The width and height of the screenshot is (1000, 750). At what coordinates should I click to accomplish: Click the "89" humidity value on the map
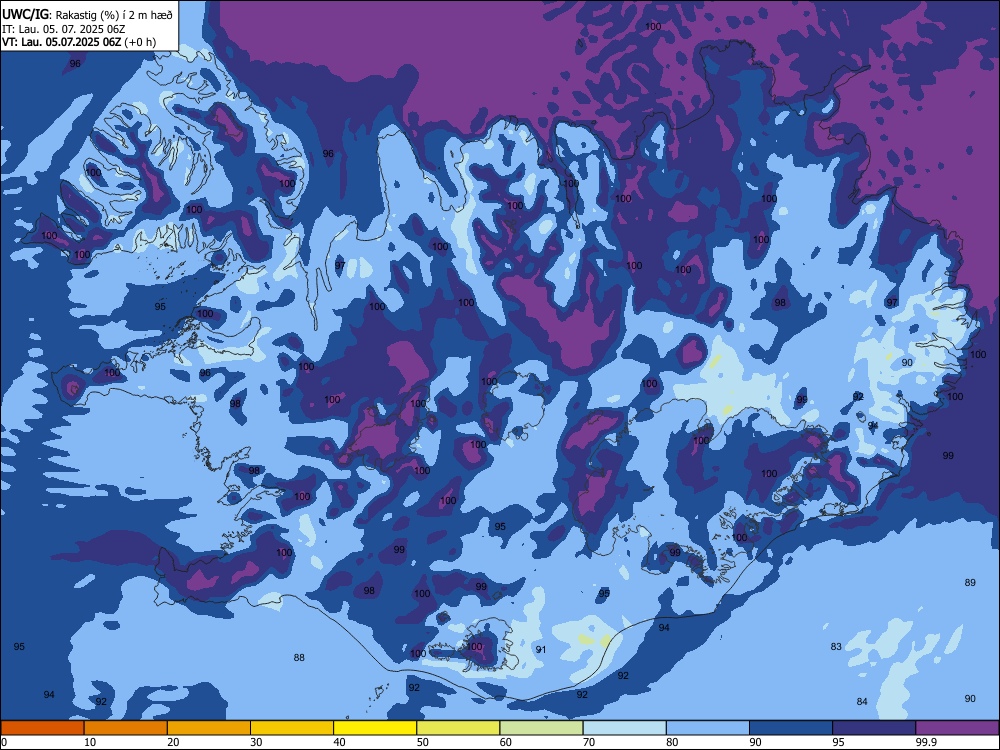tap(970, 582)
